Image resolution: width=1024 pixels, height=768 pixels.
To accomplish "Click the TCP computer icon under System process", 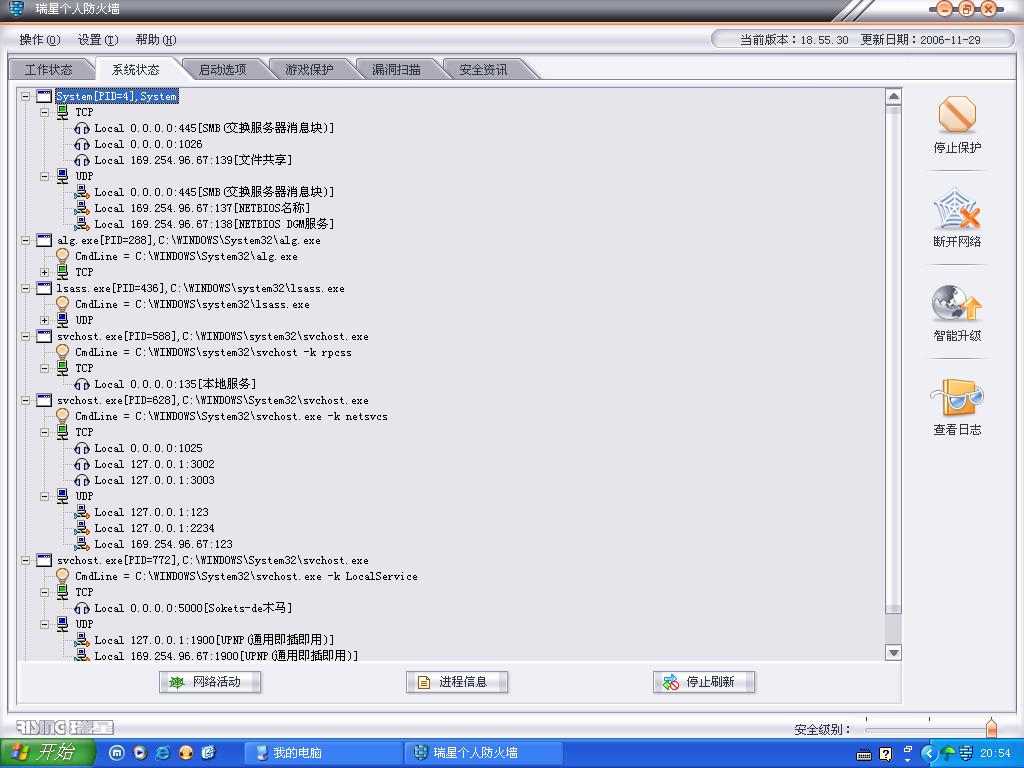I will tap(63, 112).
